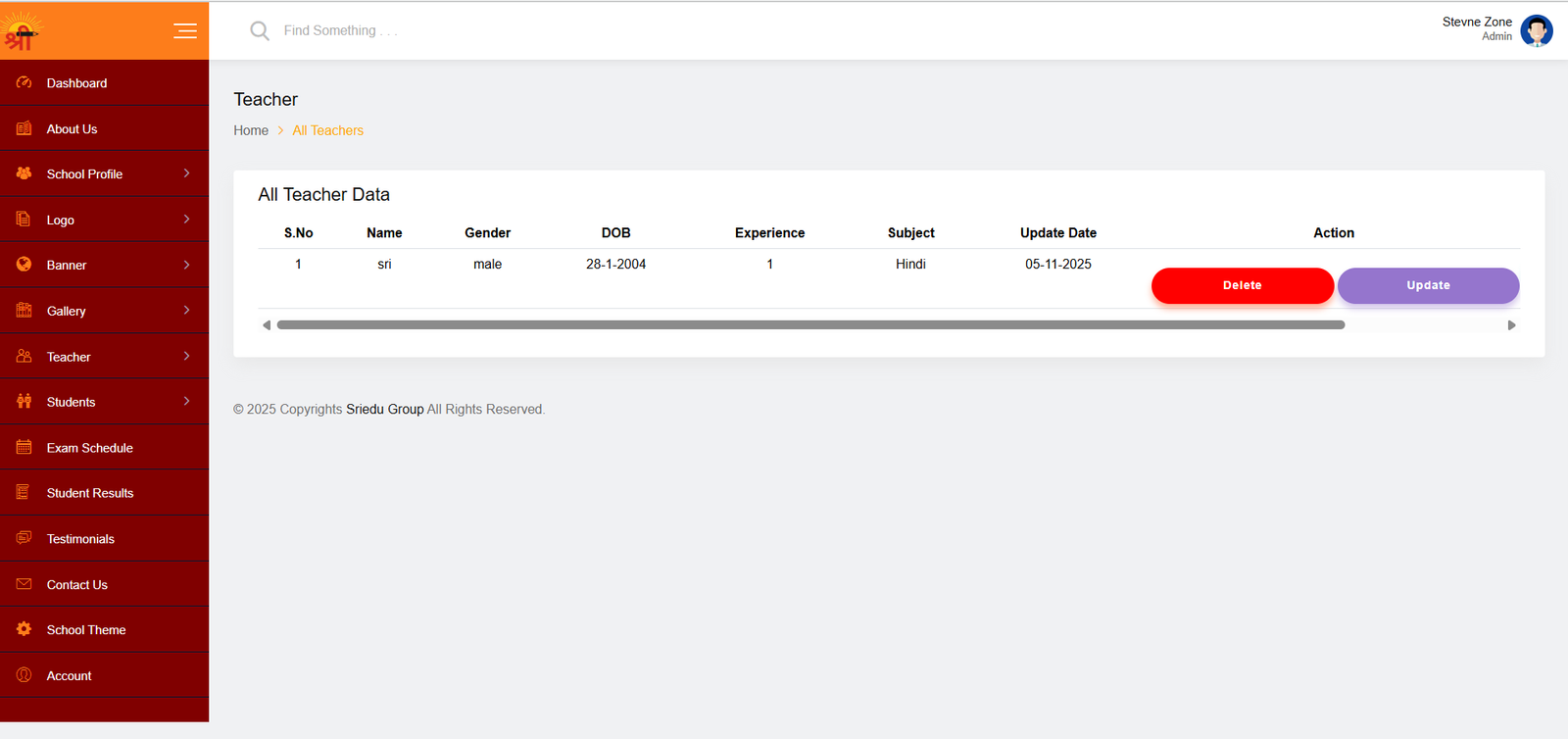Expand the Students submenu chevron
This screenshot has width=1568, height=739.
coord(186,402)
